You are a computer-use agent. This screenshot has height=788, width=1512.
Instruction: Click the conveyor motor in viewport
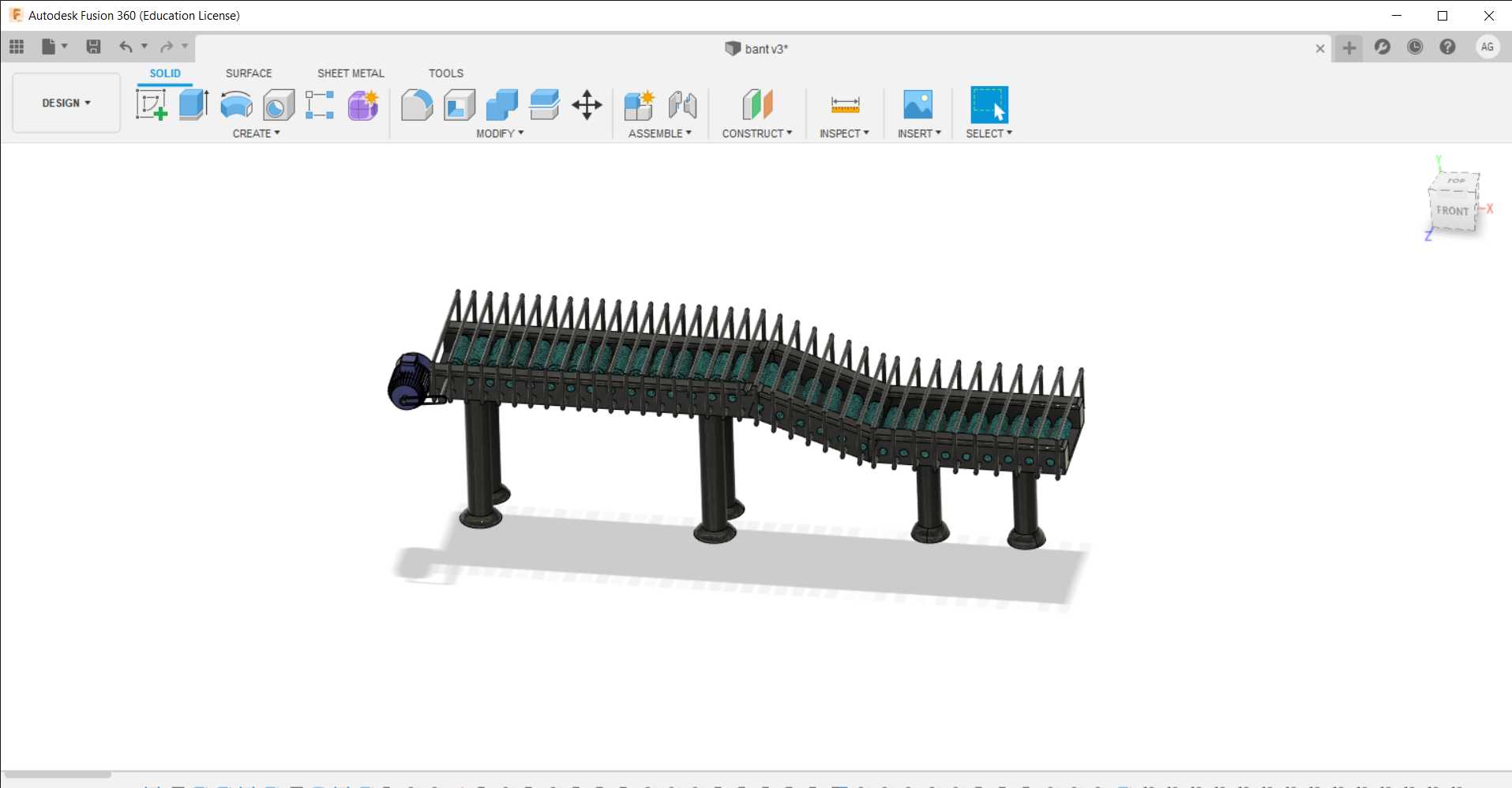point(411,381)
